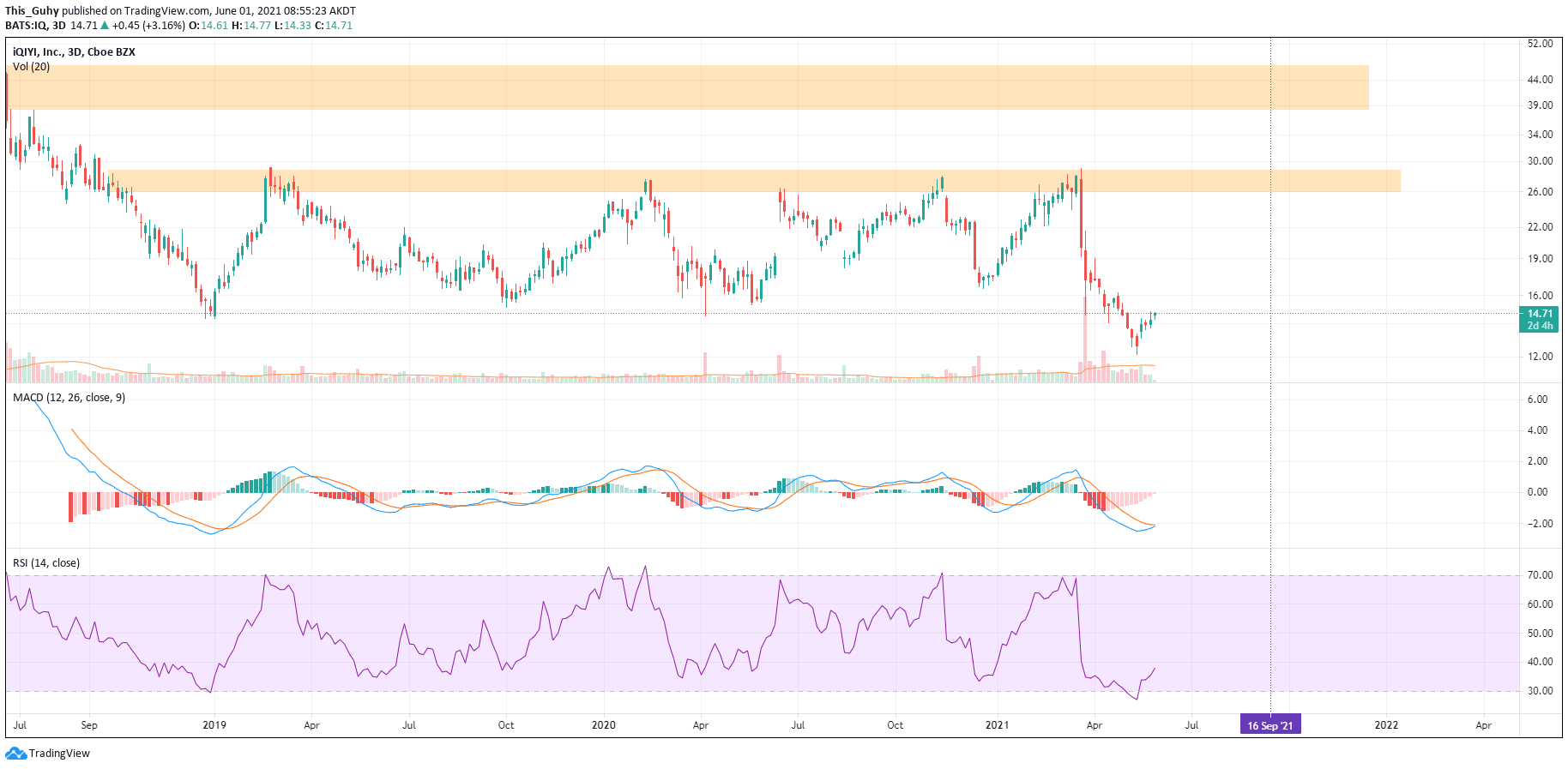Click the 70.00 RSI axis label
Viewport: 1568px width, 769px height.
[x=1540, y=575]
